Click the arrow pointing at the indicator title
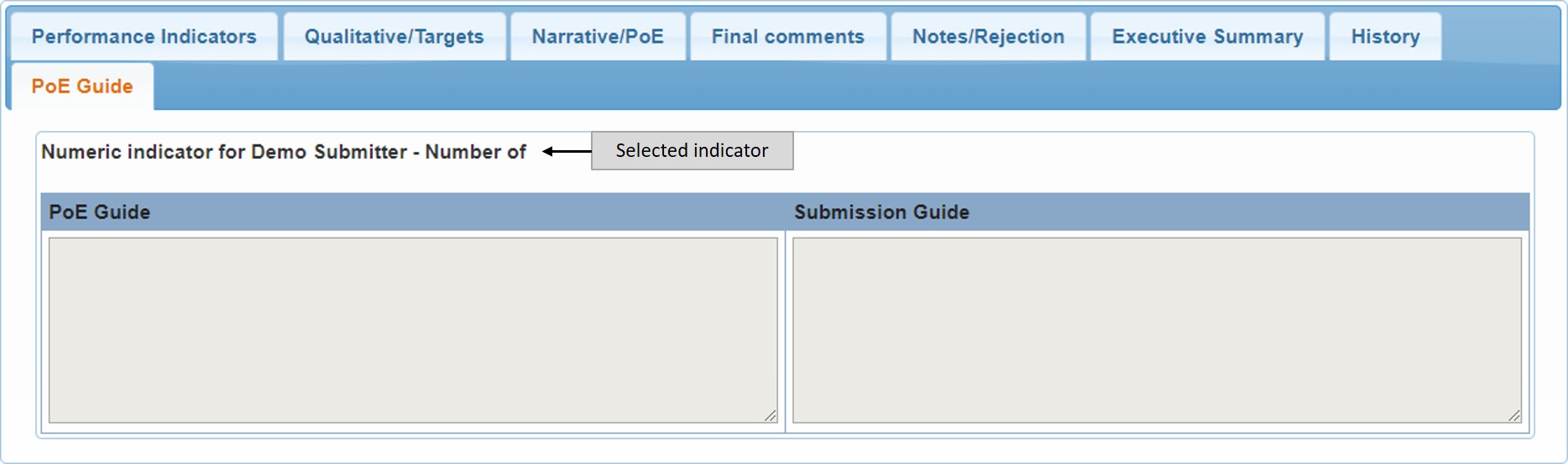This screenshot has height=464, width=1568. pyautogui.click(x=567, y=152)
